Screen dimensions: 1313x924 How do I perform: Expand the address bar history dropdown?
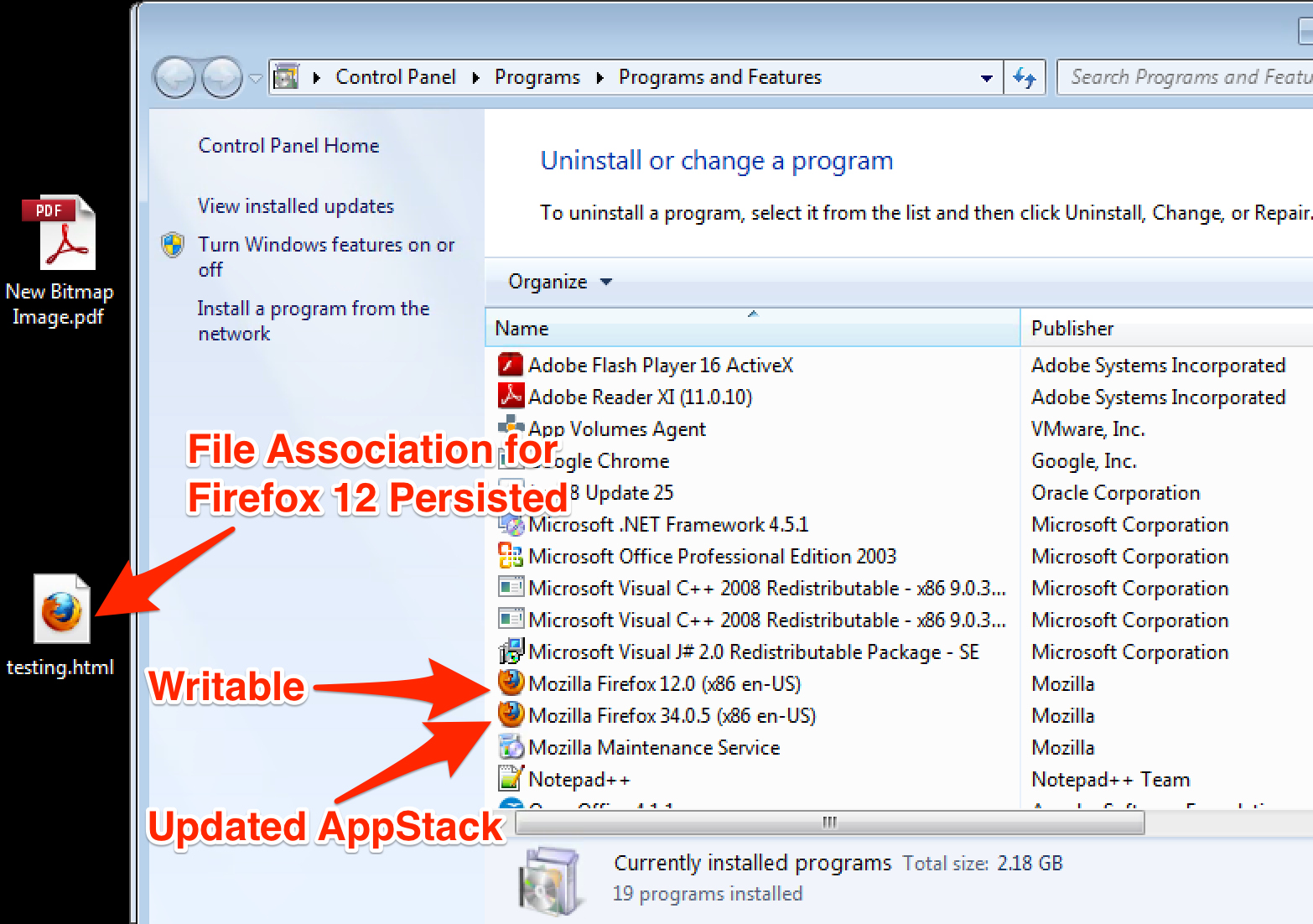click(x=986, y=78)
